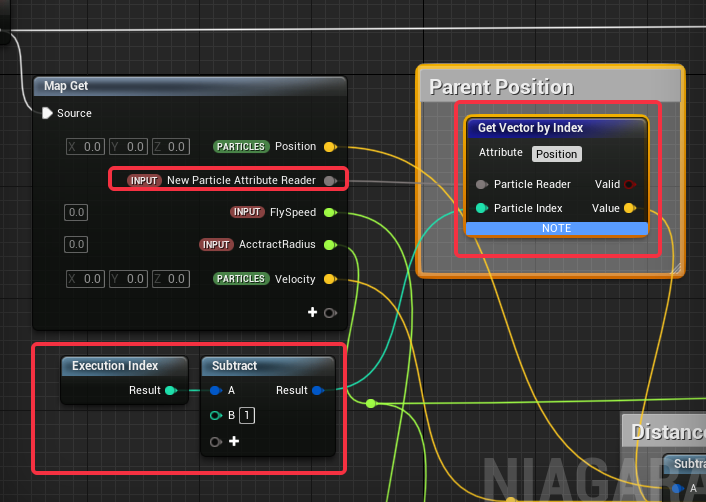Image resolution: width=706 pixels, height=502 pixels.
Task: Click the New Particle Attribute Reader output pin
Action: click(x=329, y=181)
